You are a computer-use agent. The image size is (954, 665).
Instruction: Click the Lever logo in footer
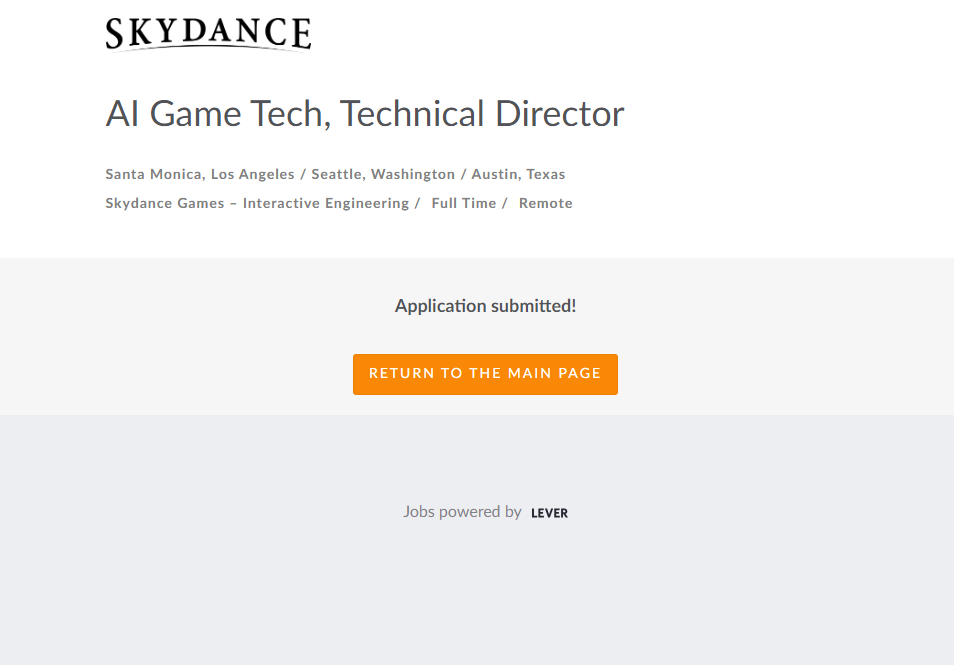coord(549,513)
